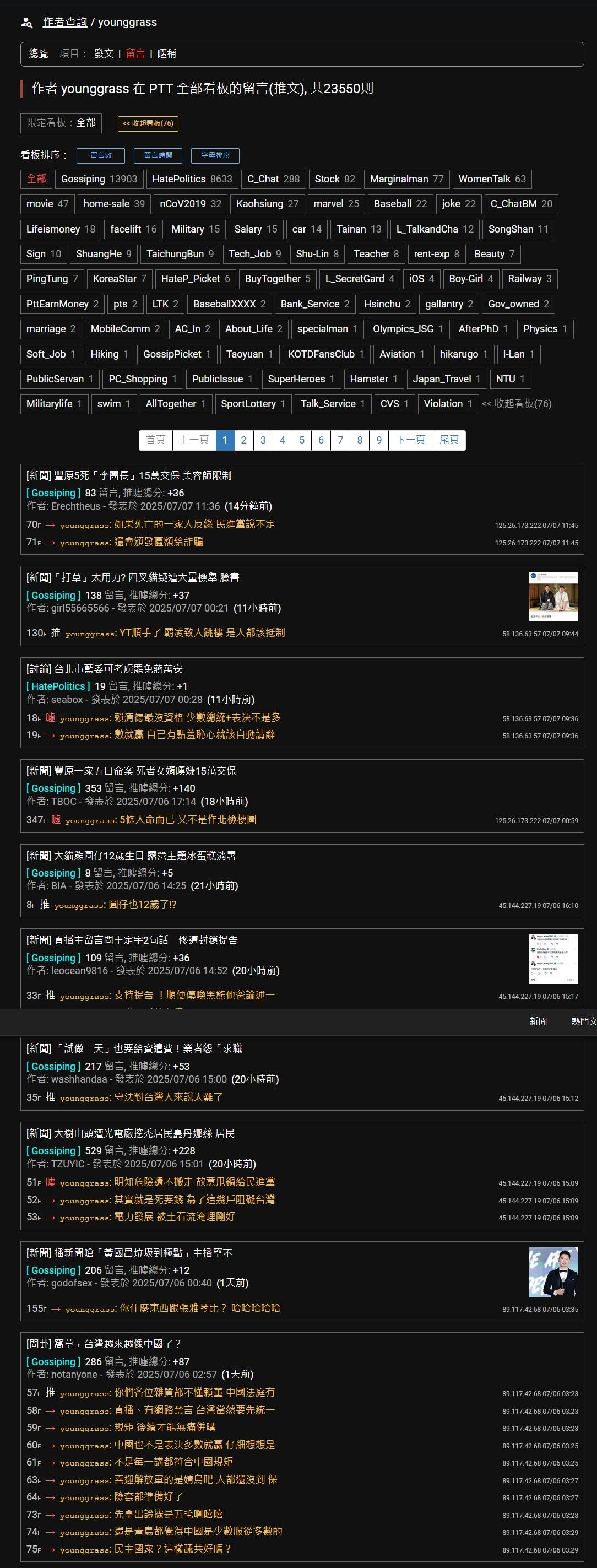The width and height of the screenshot is (597, 1568).
Task: Open post 「打草」太用力? 四叉貓
Action: [133, 577]
